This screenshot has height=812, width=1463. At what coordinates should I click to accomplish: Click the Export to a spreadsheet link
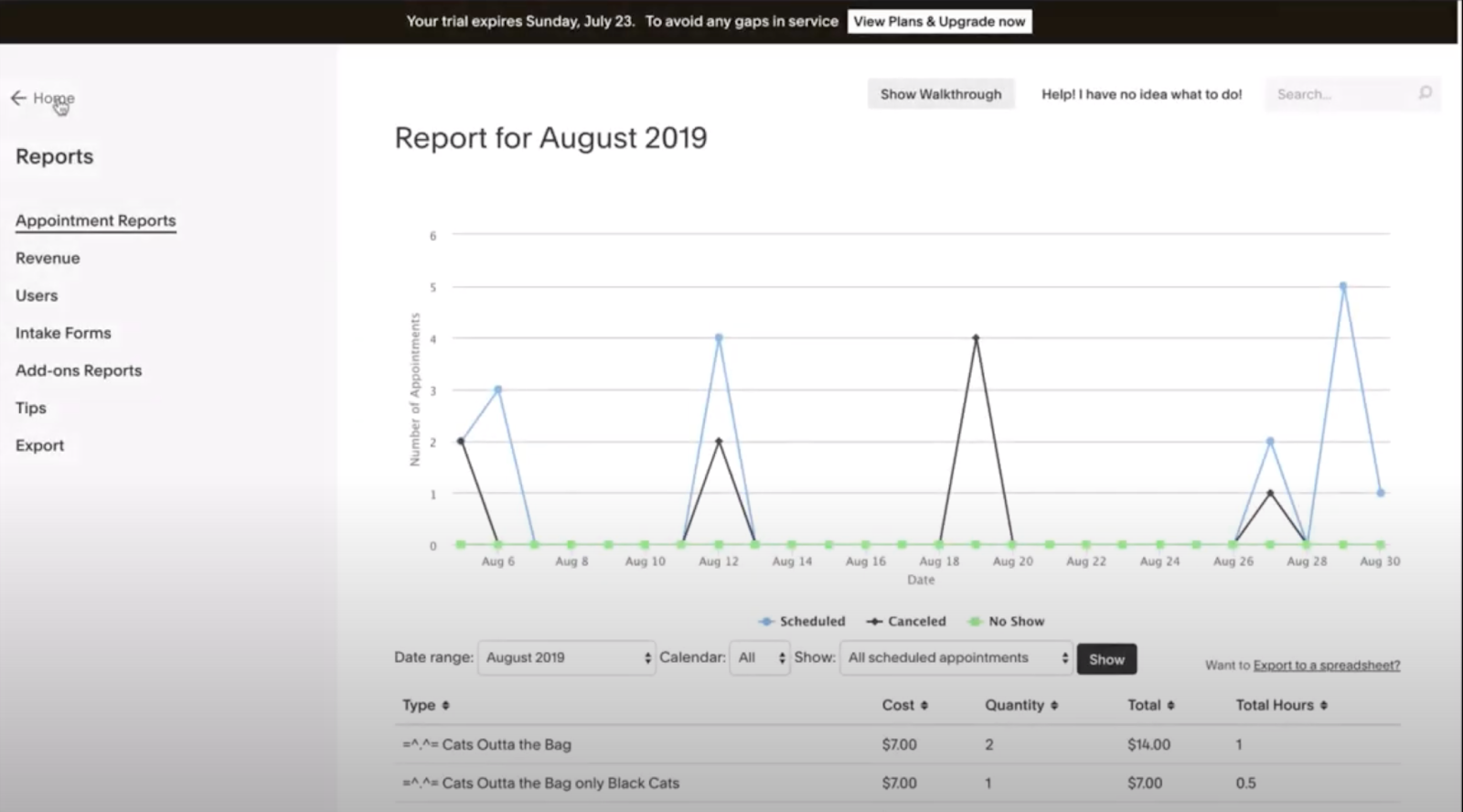1326,666
